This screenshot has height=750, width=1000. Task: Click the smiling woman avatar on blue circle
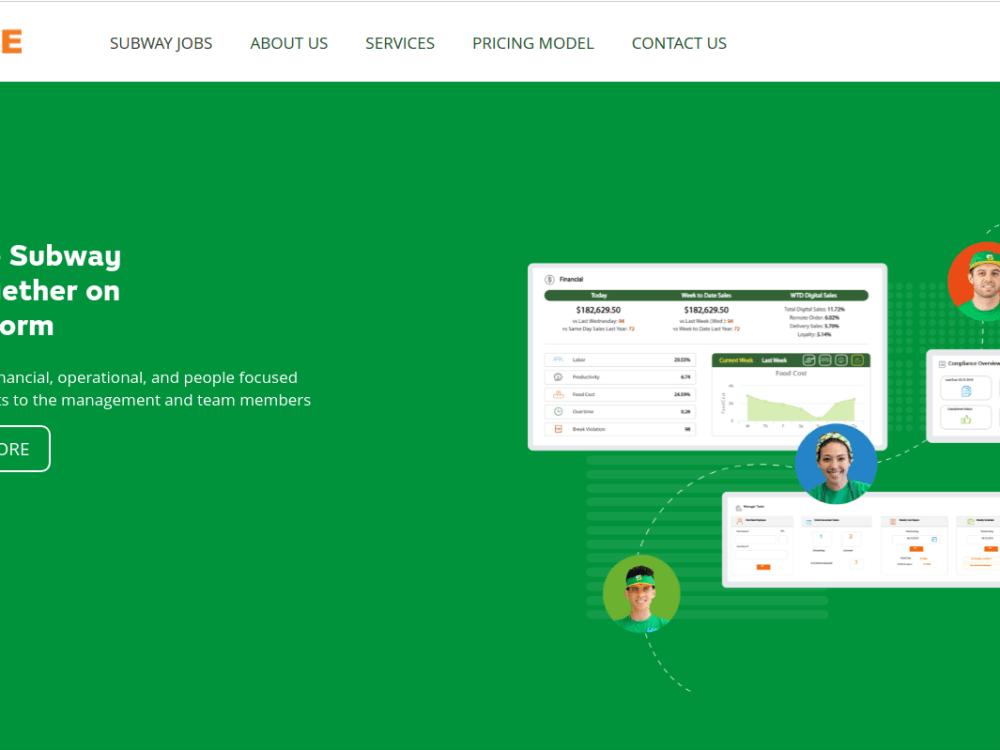coord(835,464)
